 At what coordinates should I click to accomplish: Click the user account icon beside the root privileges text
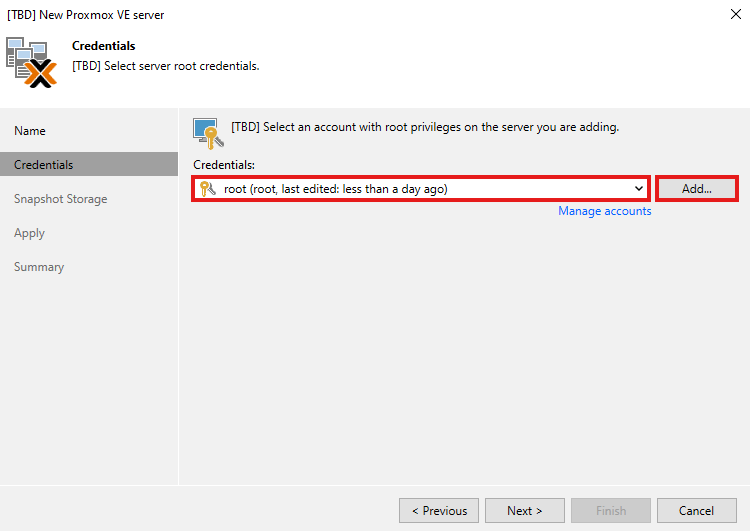(207, 131)
